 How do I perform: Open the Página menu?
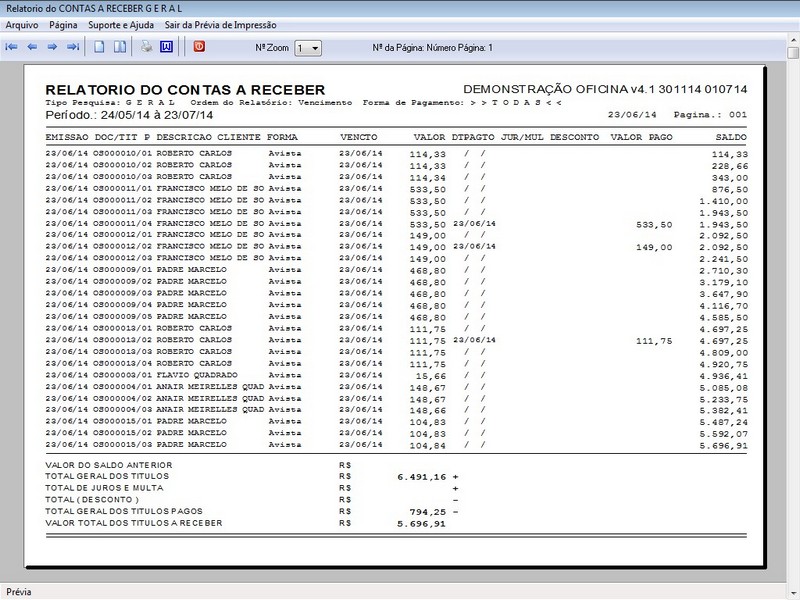click(63, 24)
